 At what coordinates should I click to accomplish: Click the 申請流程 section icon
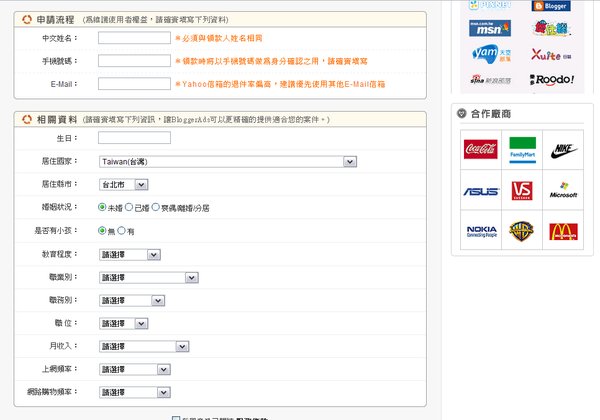[x=27, y=20]
